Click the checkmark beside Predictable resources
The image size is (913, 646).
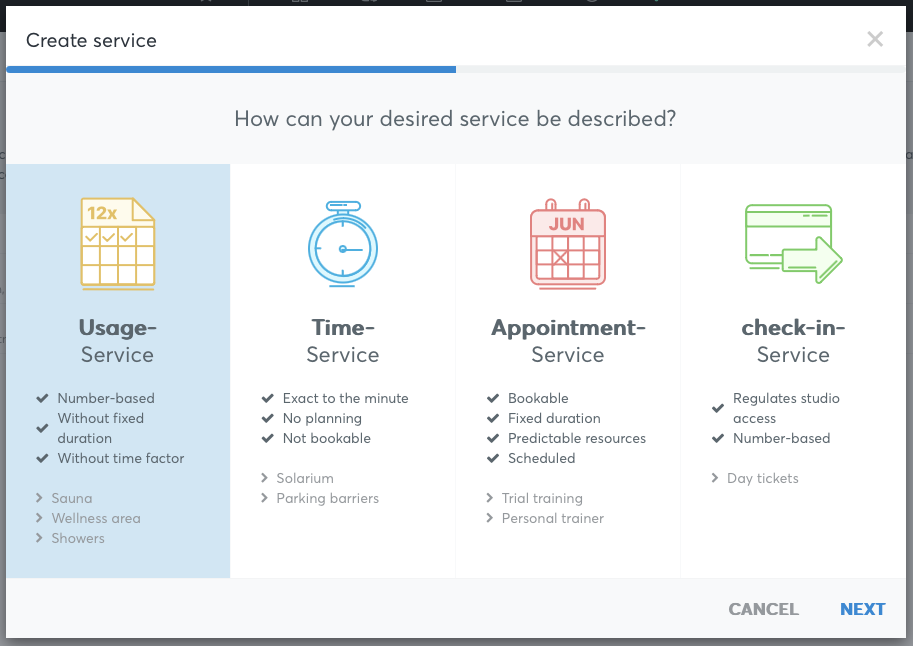493,438
